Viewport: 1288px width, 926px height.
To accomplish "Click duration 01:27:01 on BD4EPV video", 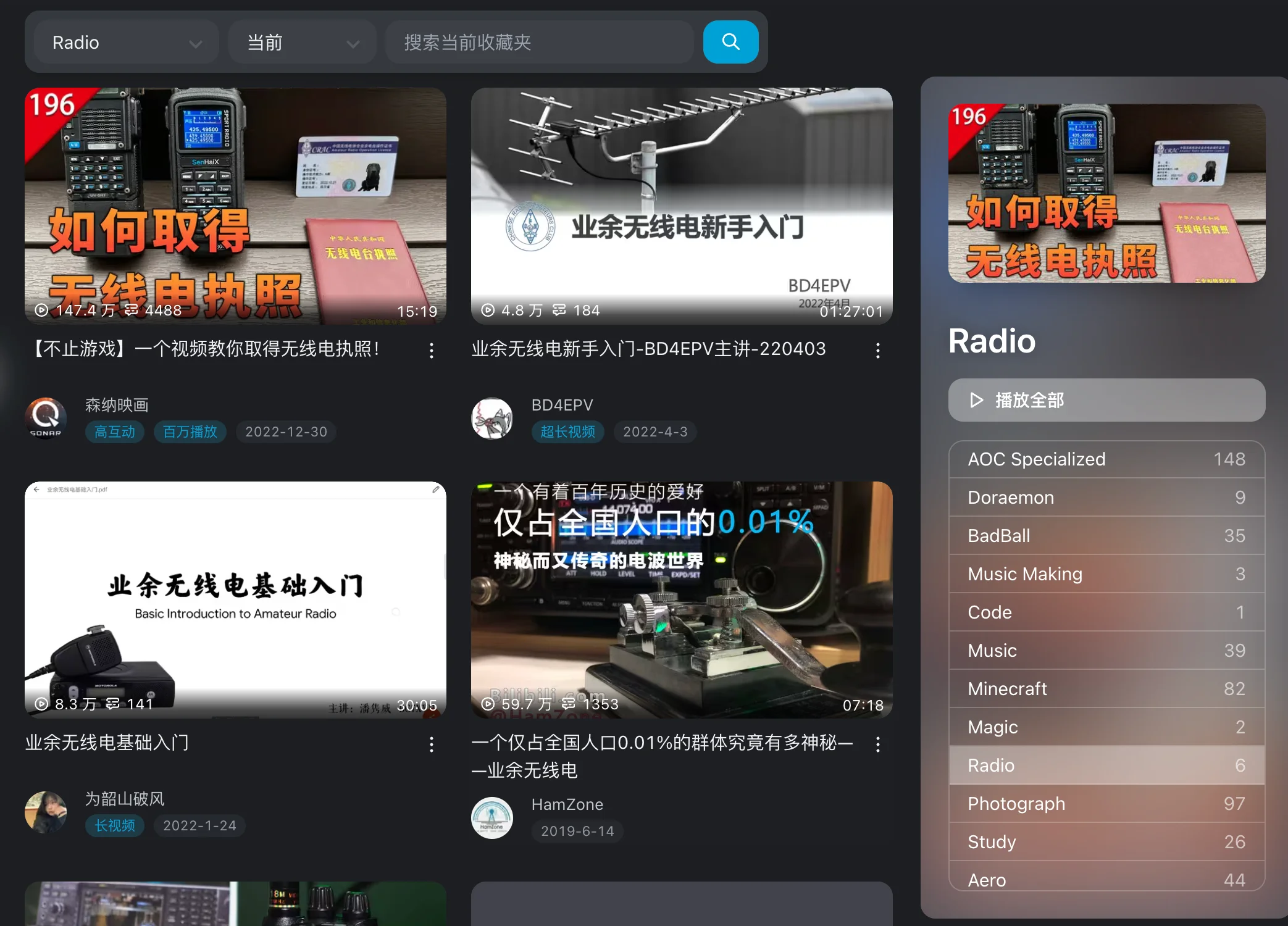I will pyautogui.click(x=851, y=312).
